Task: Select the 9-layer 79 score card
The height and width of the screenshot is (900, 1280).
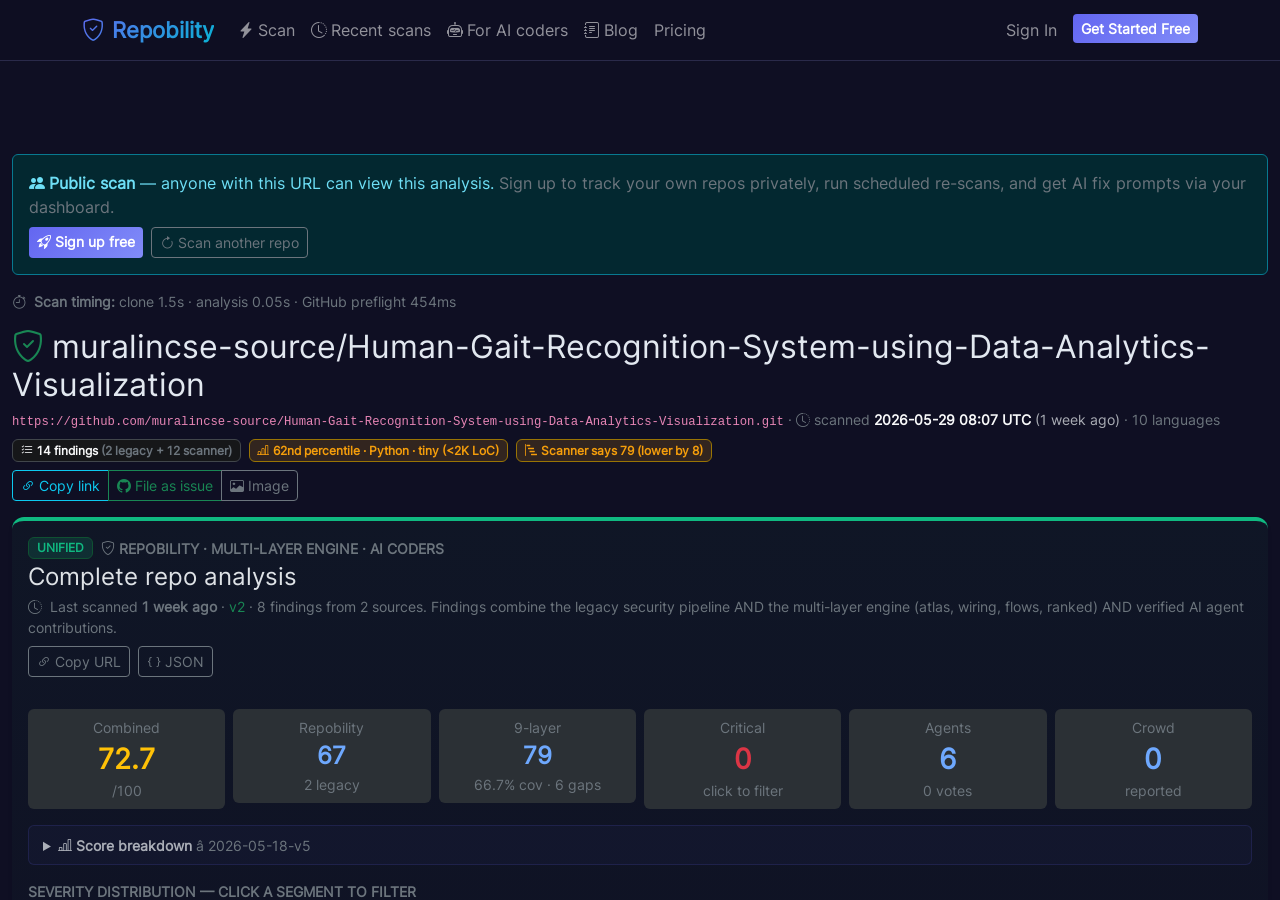Action: tap(537, 756)
